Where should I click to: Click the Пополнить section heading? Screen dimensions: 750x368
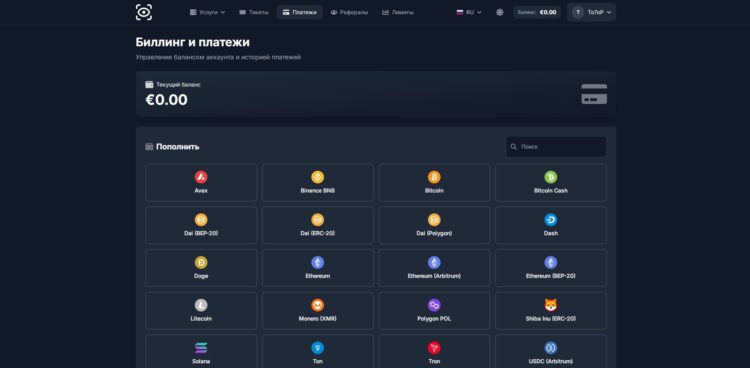pos(177,147)
